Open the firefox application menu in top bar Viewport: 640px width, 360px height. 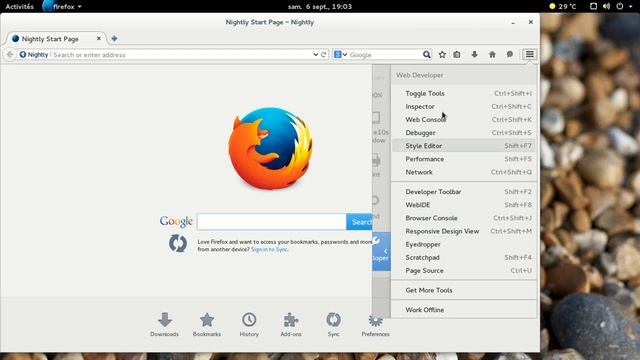click(x=62, y=6)
